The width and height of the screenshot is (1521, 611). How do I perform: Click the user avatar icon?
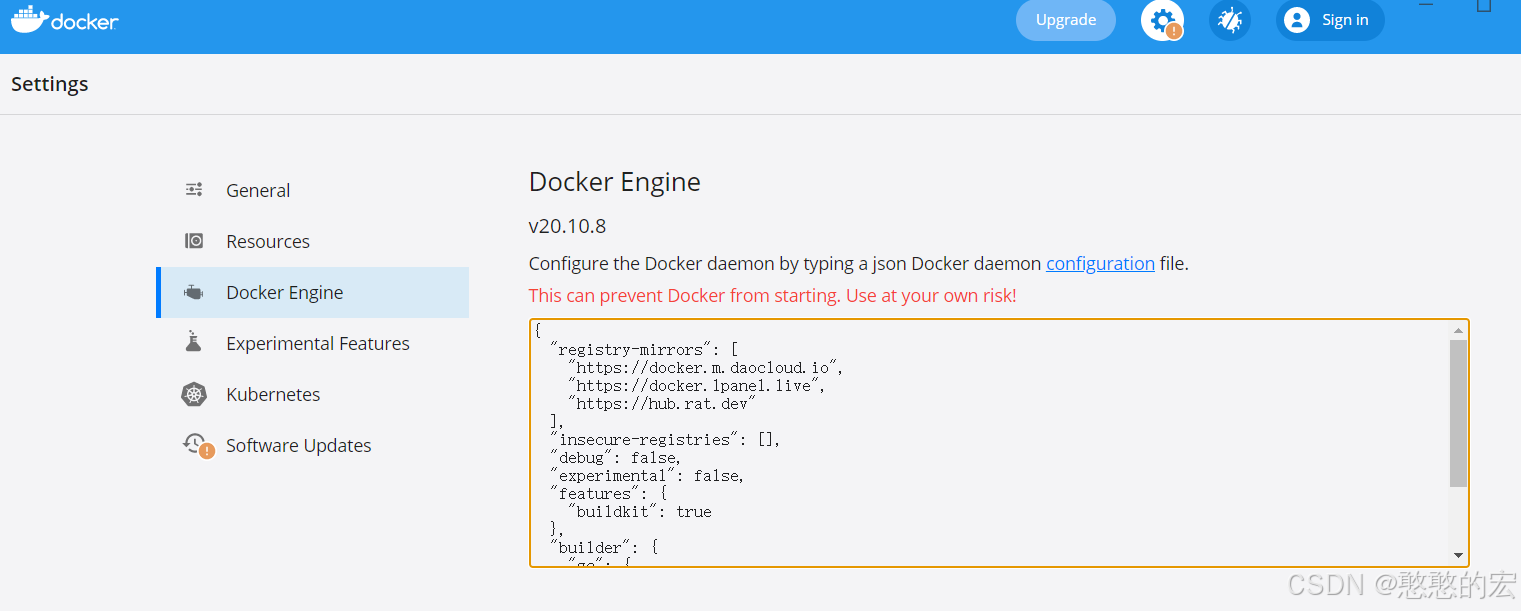pyautogui.click(x=1297, y=20)
